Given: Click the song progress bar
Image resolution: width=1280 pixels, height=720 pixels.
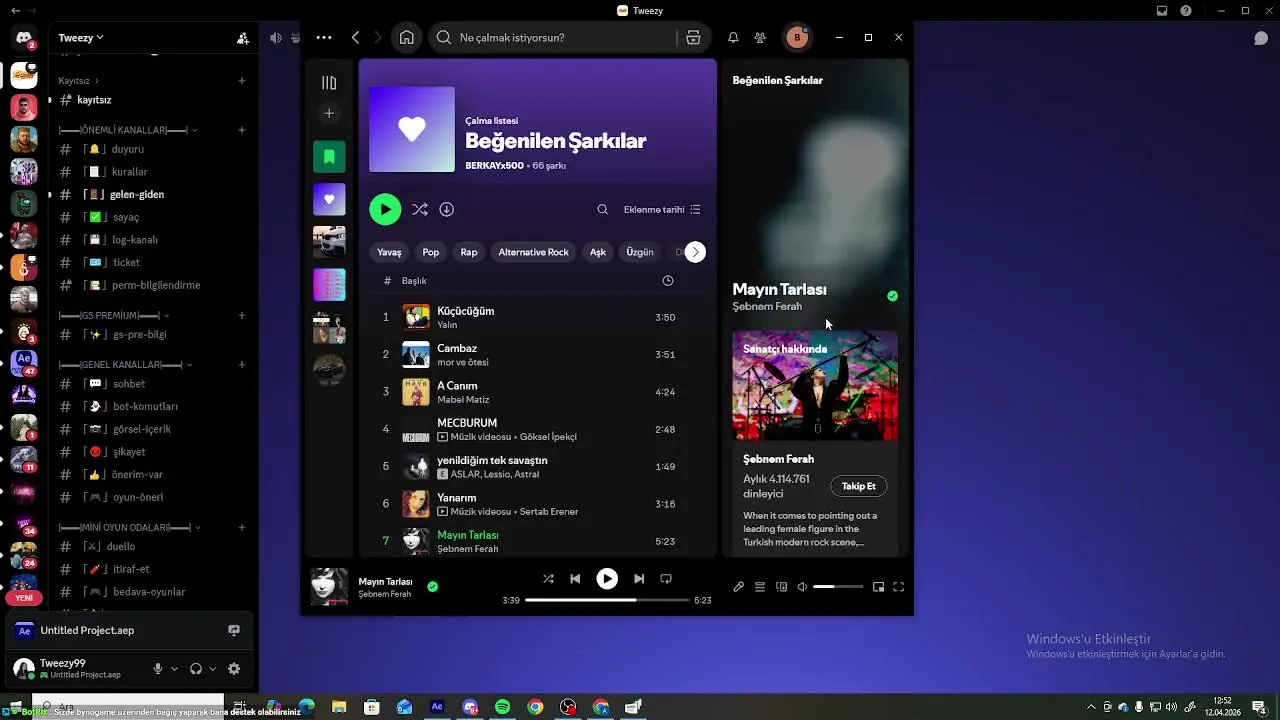Looking at the screenshot, I should point(607,600).
